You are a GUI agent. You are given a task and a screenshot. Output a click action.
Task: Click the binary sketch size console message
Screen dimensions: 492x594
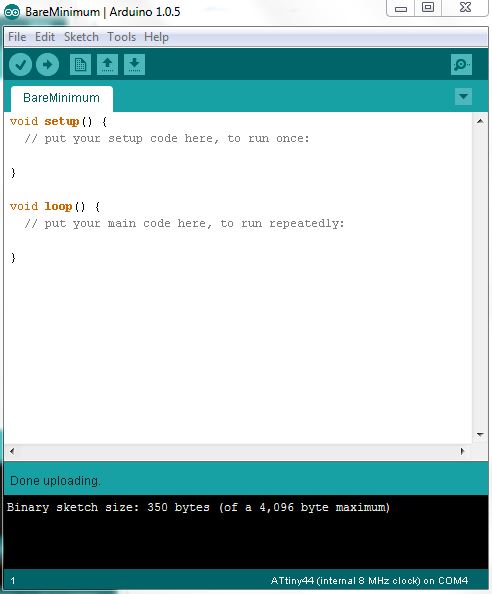pyautogui.click(x=198, y=507)
